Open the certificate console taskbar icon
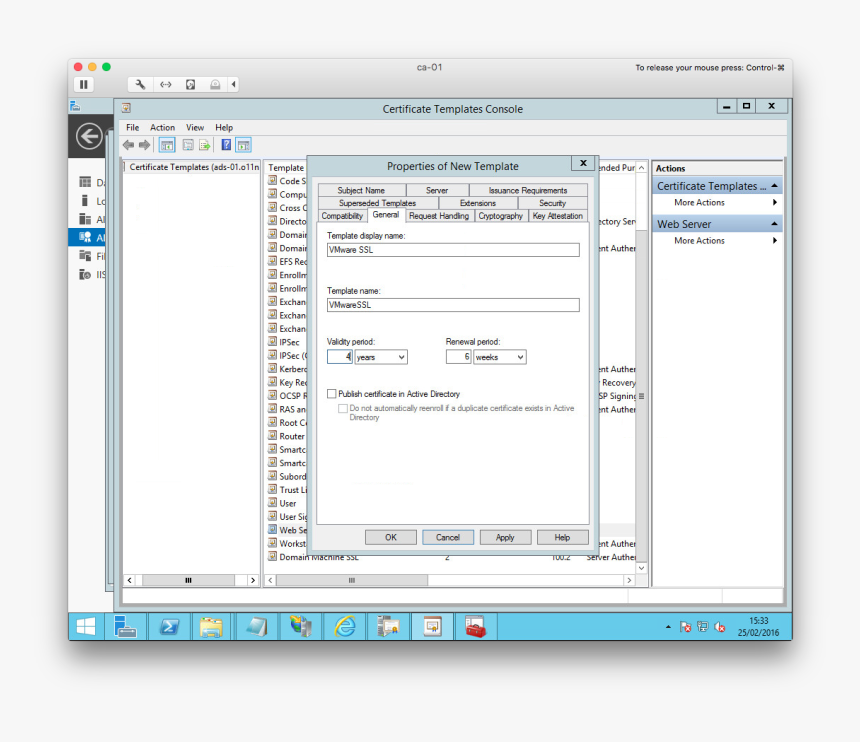The width and height of the screenshot is (860, 742). coord(432,627)
